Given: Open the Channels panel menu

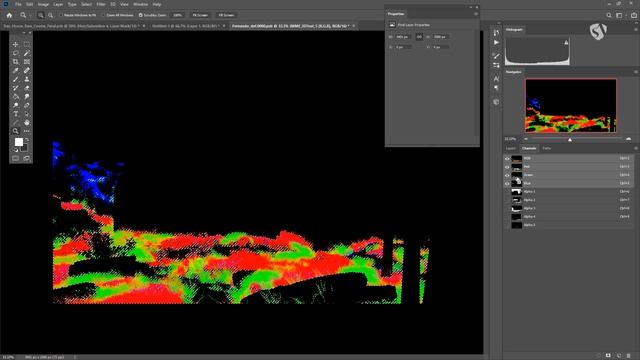Looking at the screenshot, I should (x=636, y=148).
